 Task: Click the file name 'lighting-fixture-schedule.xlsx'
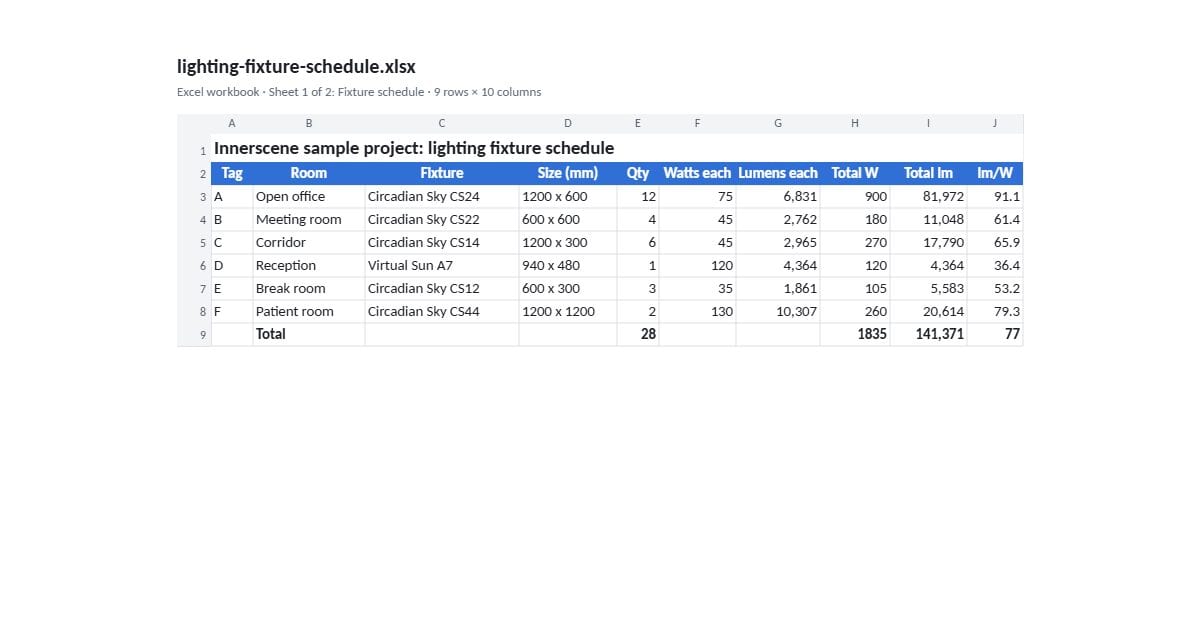pyautogui.click(x=296, y=67)
